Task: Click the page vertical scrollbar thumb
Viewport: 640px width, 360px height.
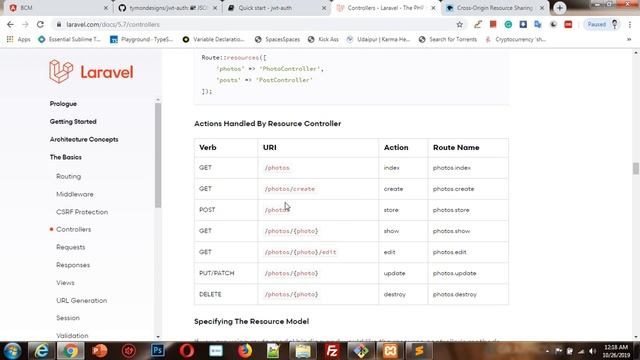Action: (x=636, y=168)
